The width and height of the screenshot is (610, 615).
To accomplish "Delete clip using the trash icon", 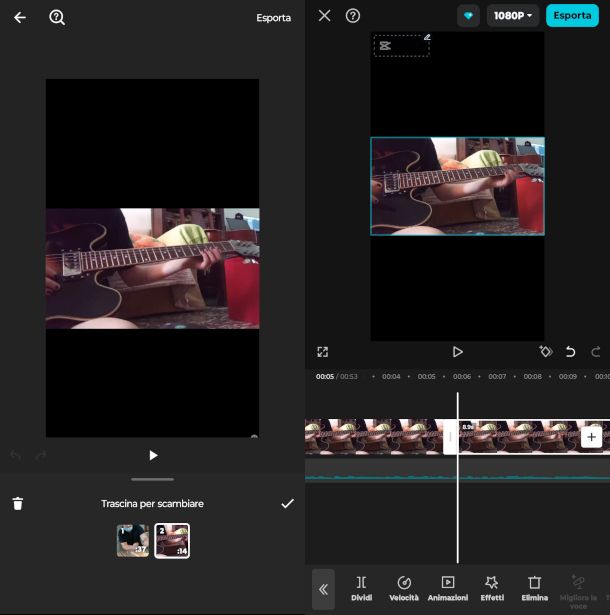I will click(18, 504).
